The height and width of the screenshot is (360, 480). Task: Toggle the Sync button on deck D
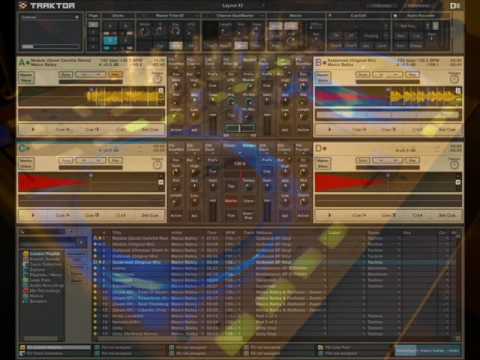point(412,161)
